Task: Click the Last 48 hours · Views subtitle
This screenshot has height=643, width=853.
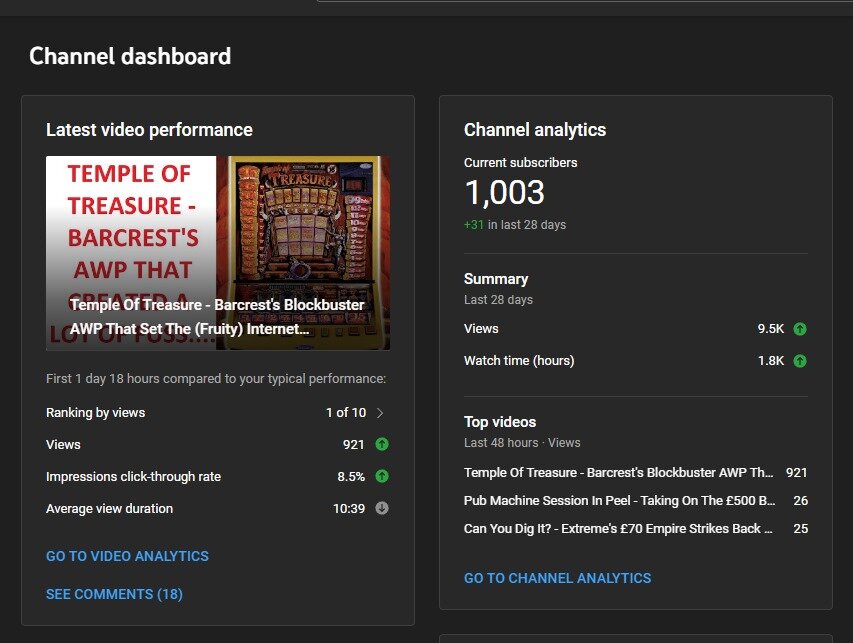Action: 522,443
